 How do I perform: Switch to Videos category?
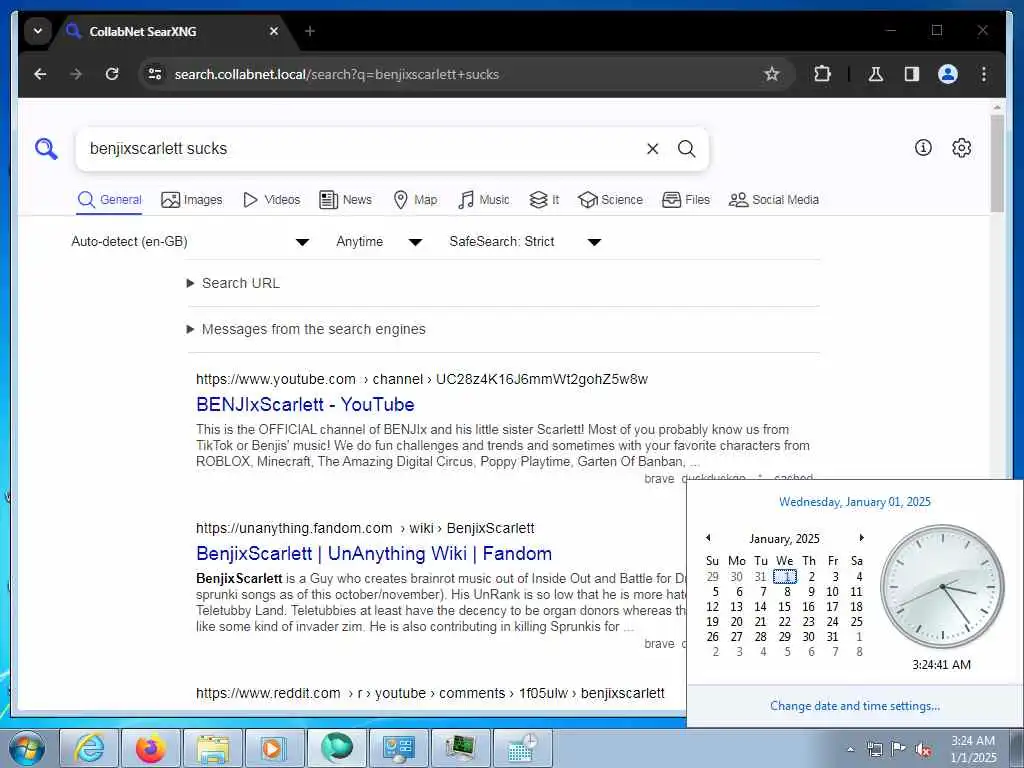coord(272,200)
